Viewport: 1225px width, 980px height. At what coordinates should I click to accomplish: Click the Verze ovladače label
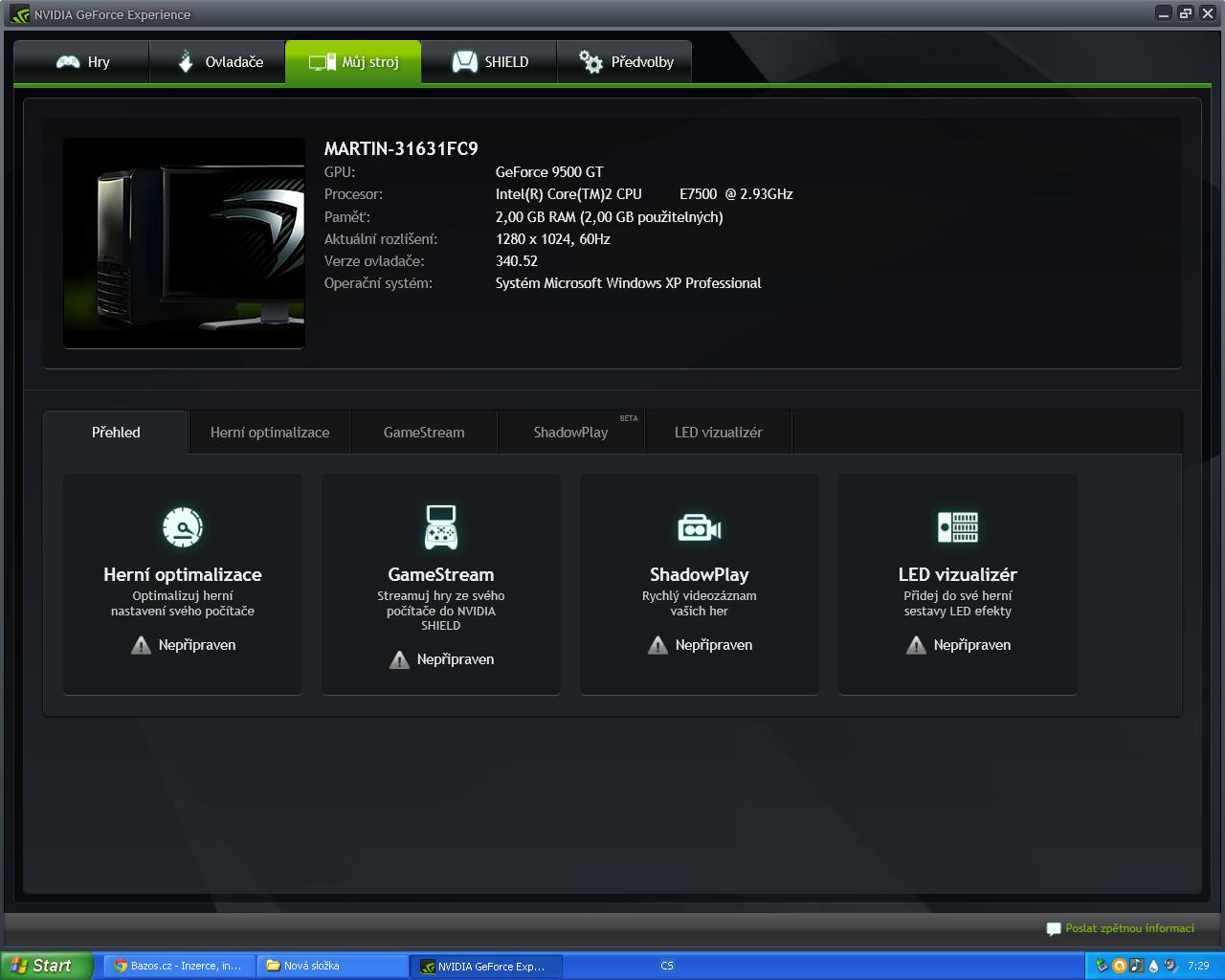point(374,261)
